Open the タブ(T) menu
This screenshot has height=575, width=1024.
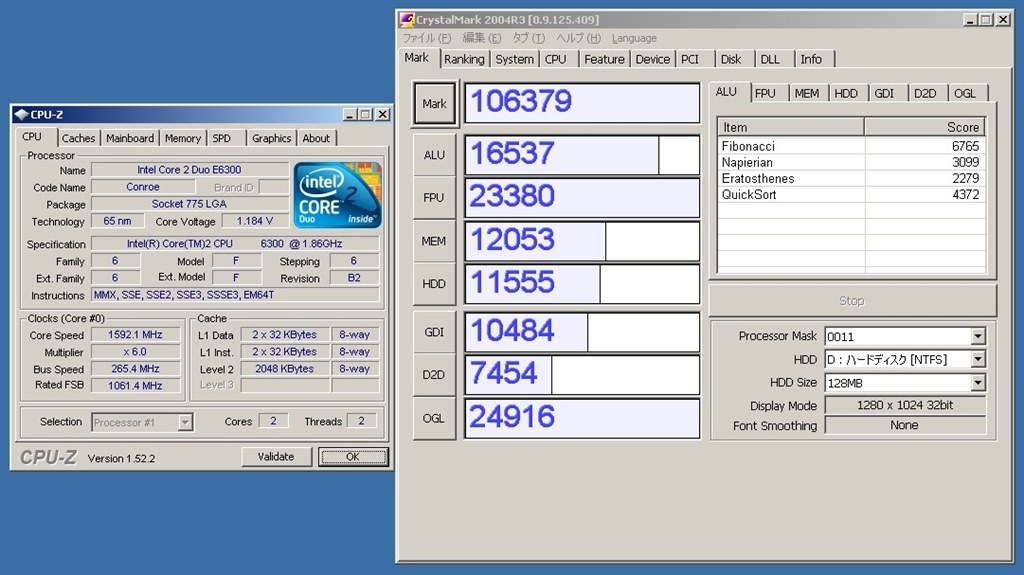coord(528,38)
